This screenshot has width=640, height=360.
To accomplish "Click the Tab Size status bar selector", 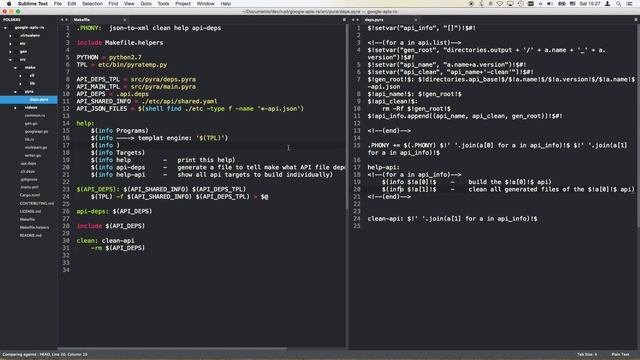I will (587, 354).
